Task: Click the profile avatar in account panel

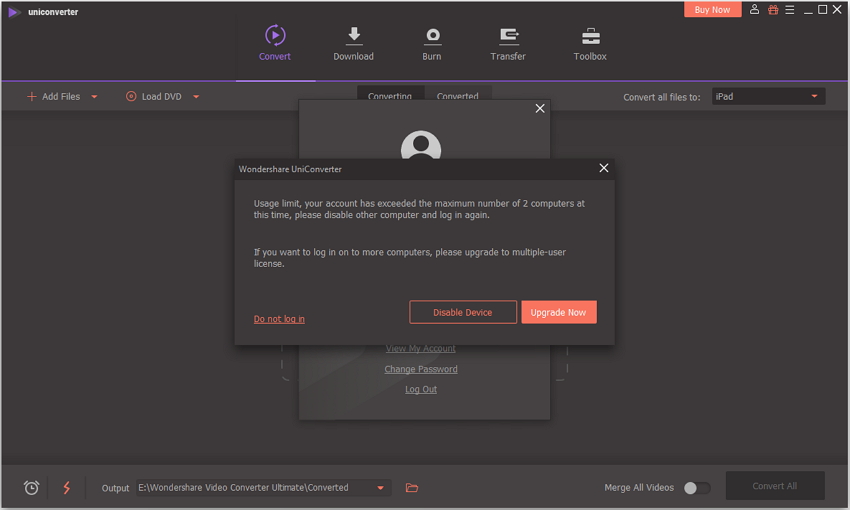Action: 421,145
